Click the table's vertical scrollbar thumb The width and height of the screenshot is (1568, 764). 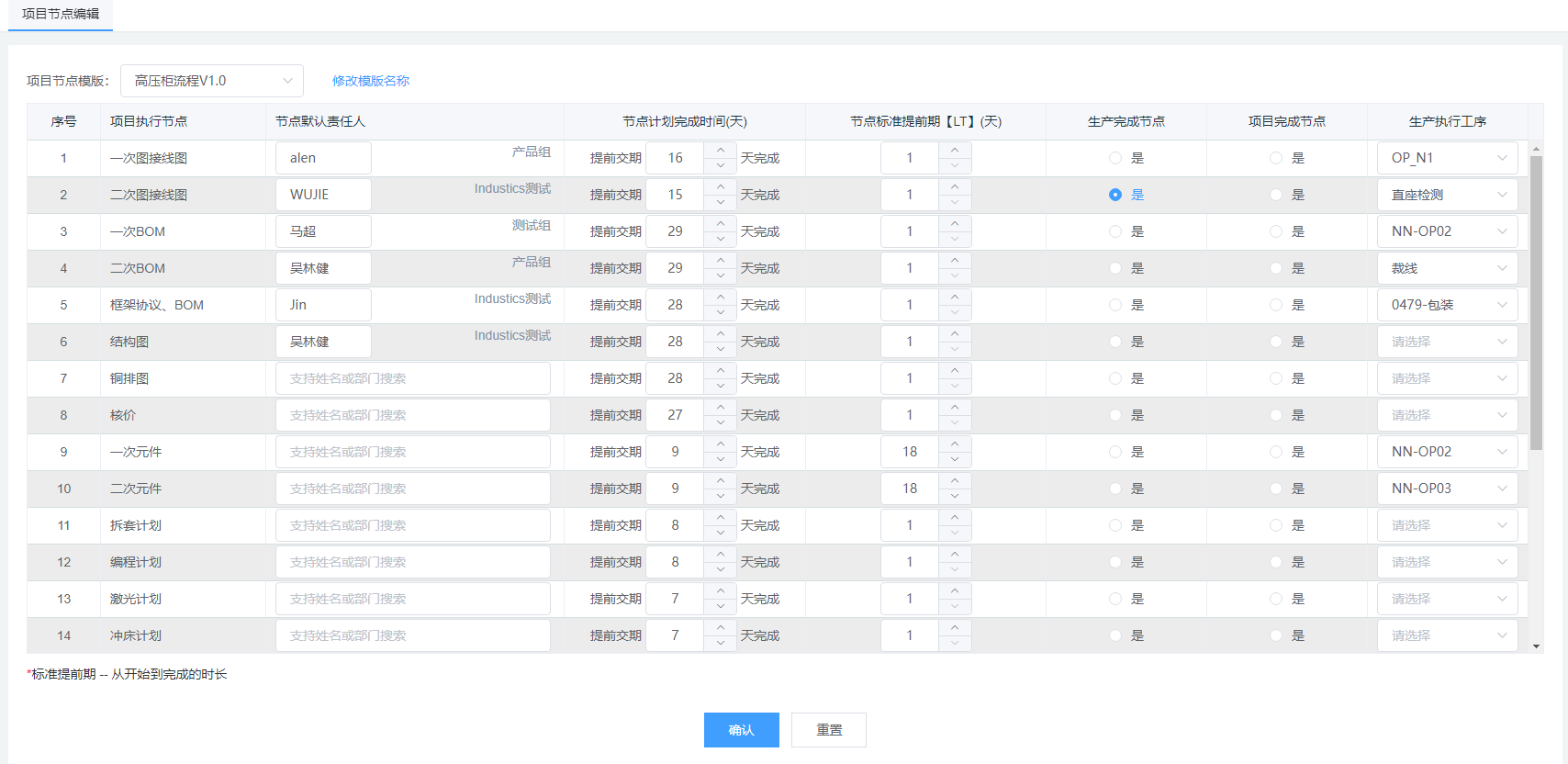pos(1536,303)
